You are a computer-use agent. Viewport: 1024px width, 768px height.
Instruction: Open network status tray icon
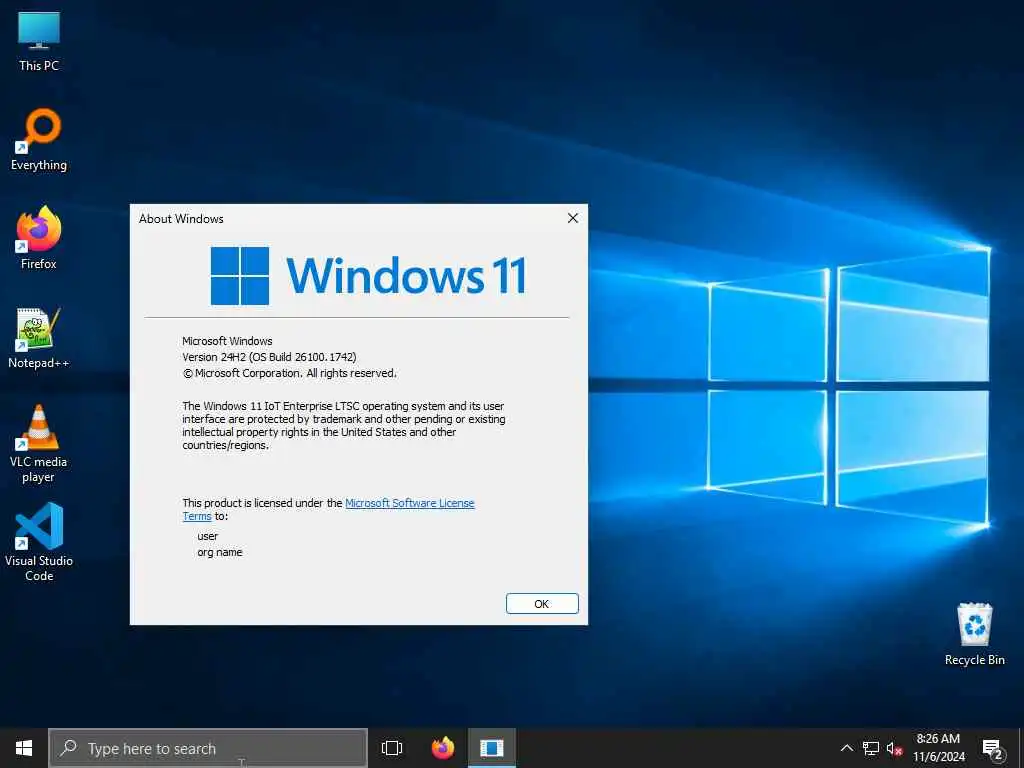(x=871, y=748)
